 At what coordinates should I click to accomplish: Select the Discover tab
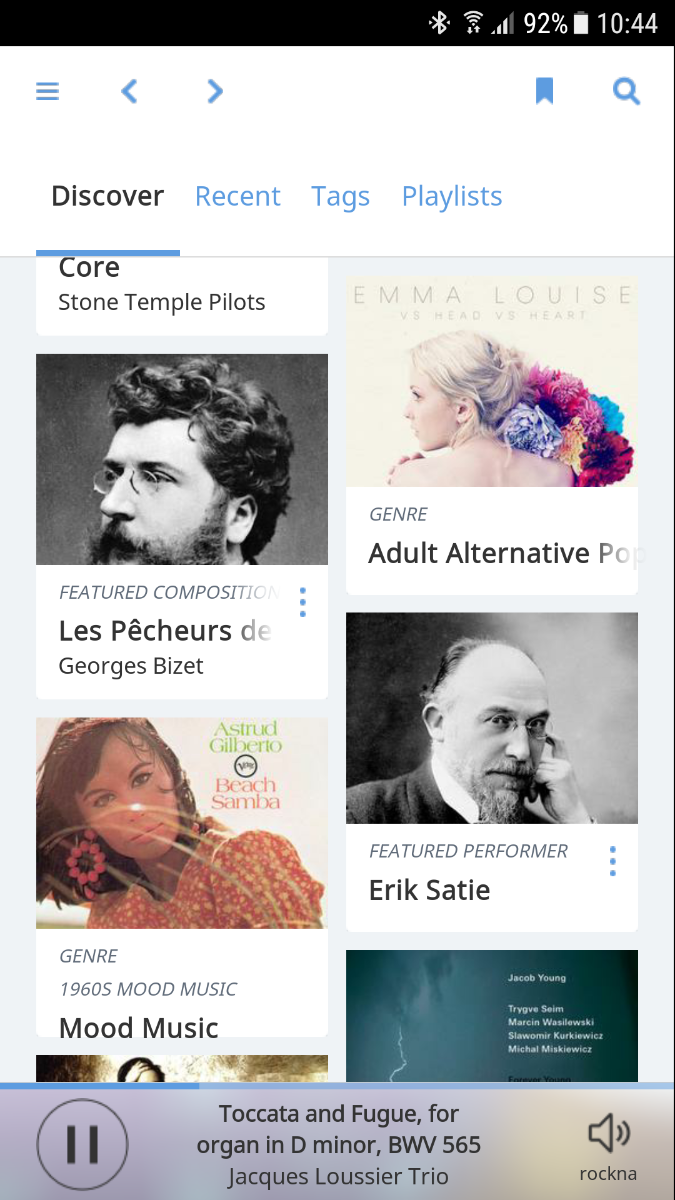(x=107, y=196)
